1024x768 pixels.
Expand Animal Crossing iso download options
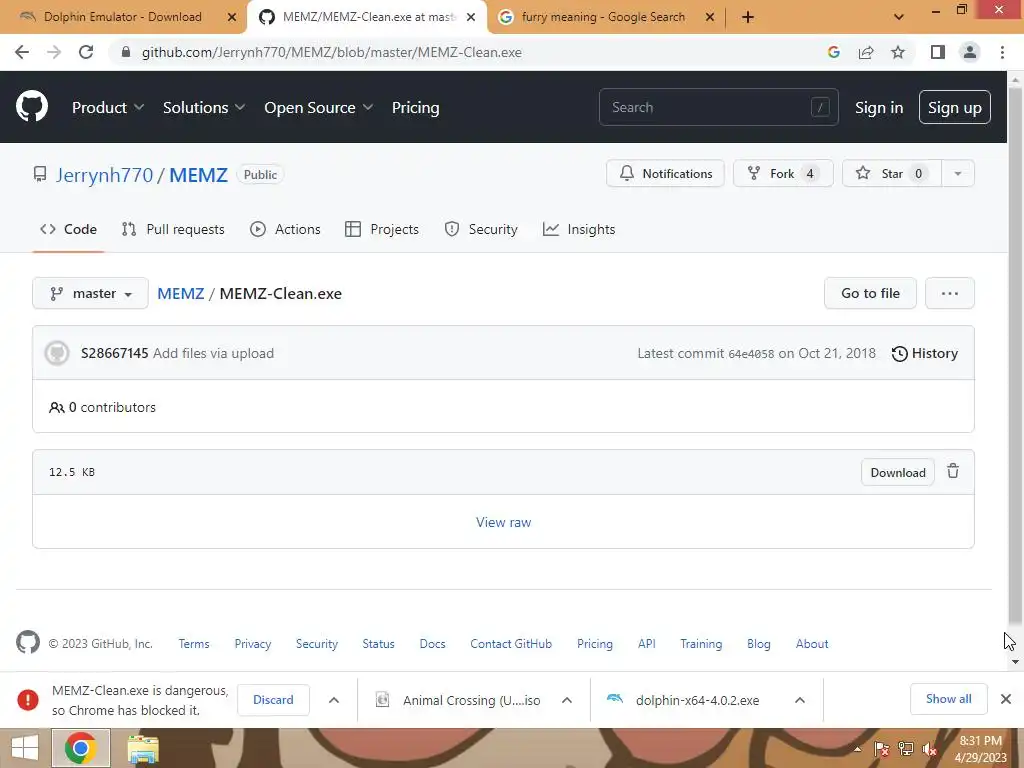pos(567,700)
